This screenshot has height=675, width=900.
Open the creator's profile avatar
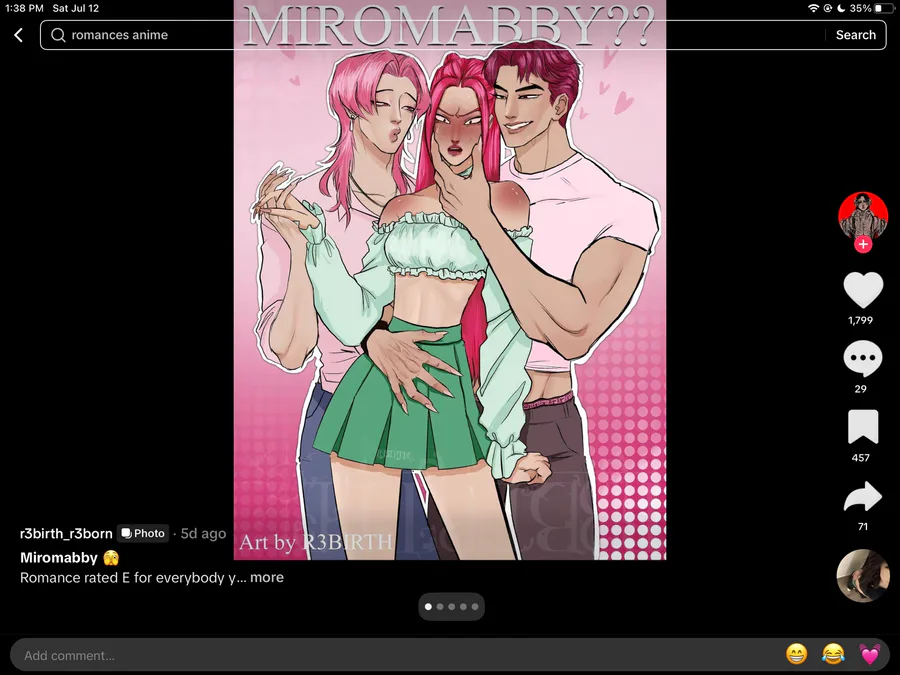(863, 216)
